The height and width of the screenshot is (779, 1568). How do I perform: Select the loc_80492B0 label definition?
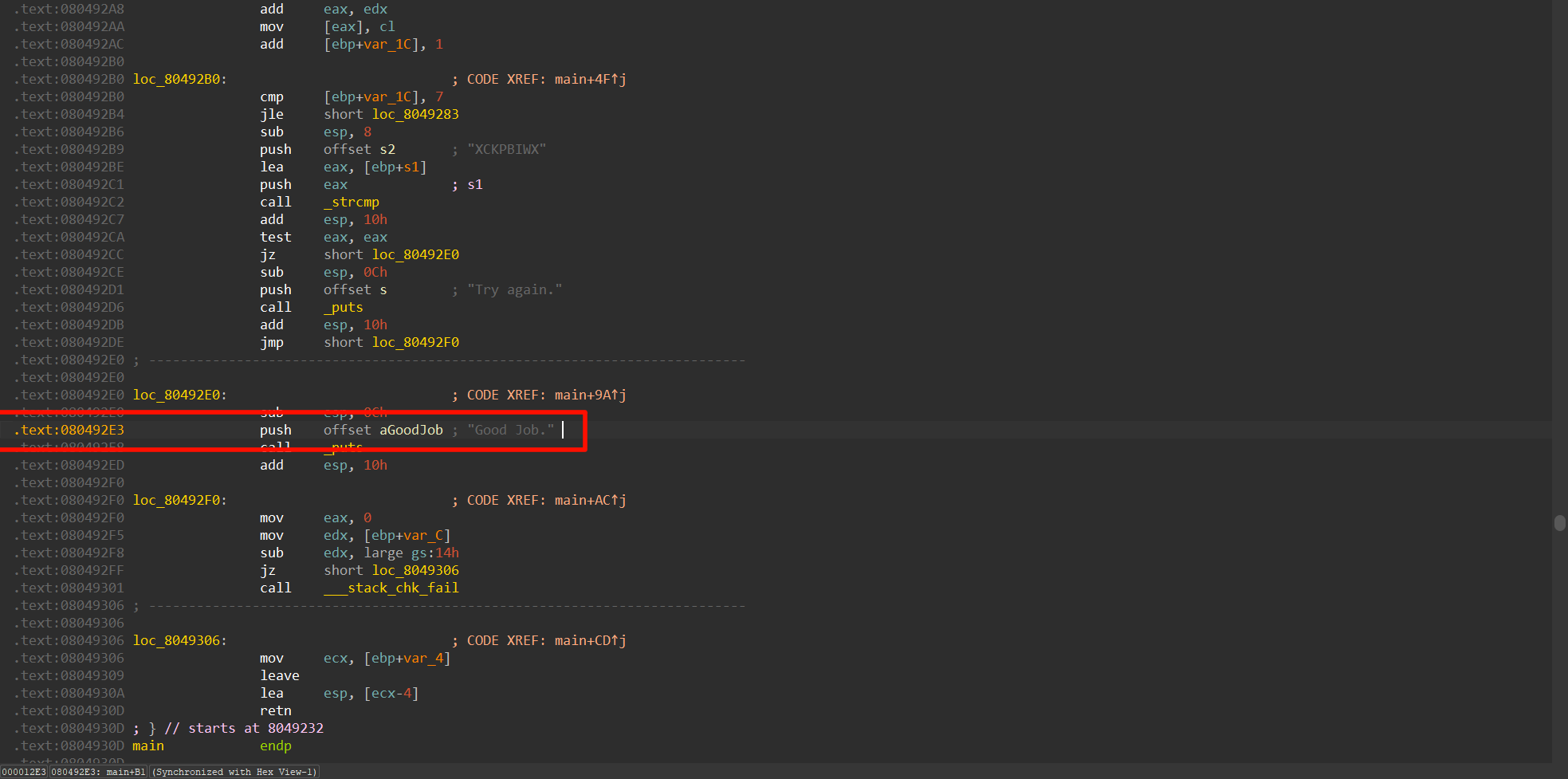pyautogui.click(x=179, y=79)
